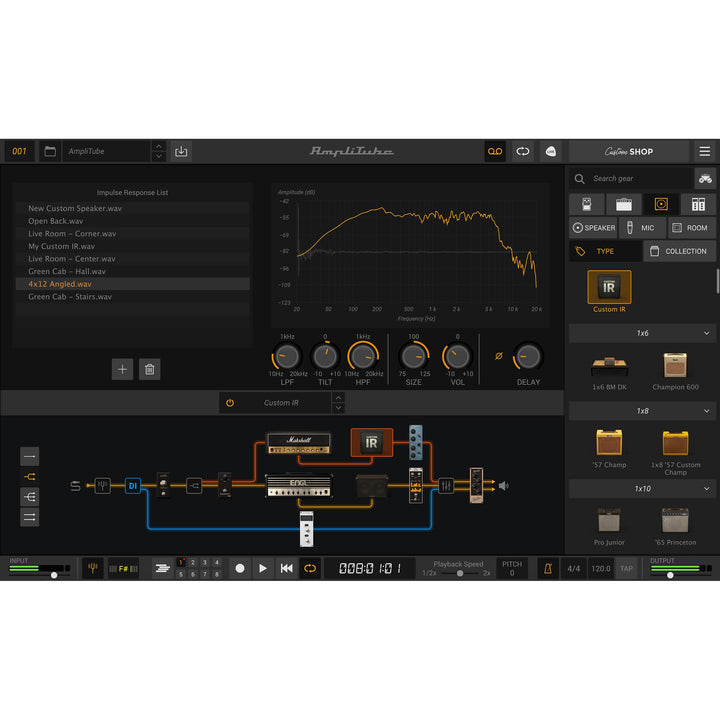Viewport: 720px width, 720px height.
Task: Filter gear by COLLECTION
Action: pos(680,251)
